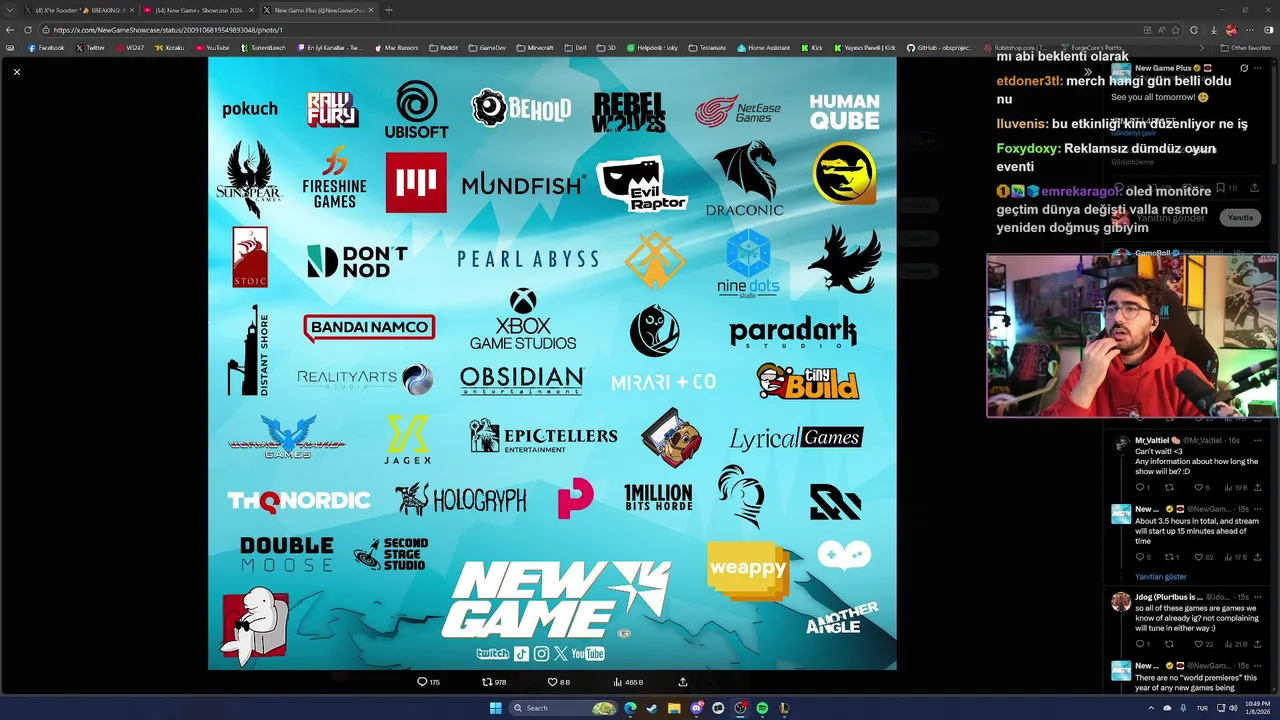
Task: Reload the current page
Action: [x=26, y=30]
